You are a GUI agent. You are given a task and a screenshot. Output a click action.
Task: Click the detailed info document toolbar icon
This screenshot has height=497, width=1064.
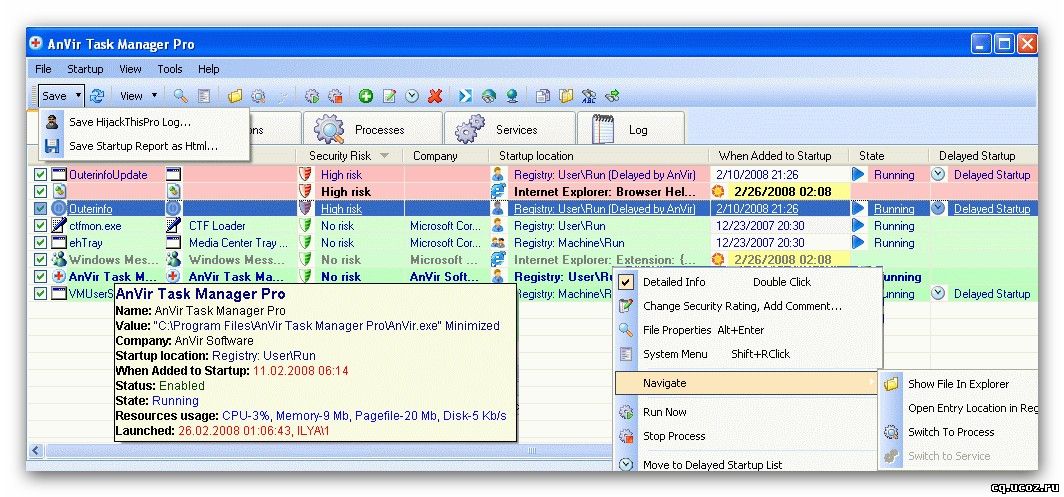pos(204,96)
